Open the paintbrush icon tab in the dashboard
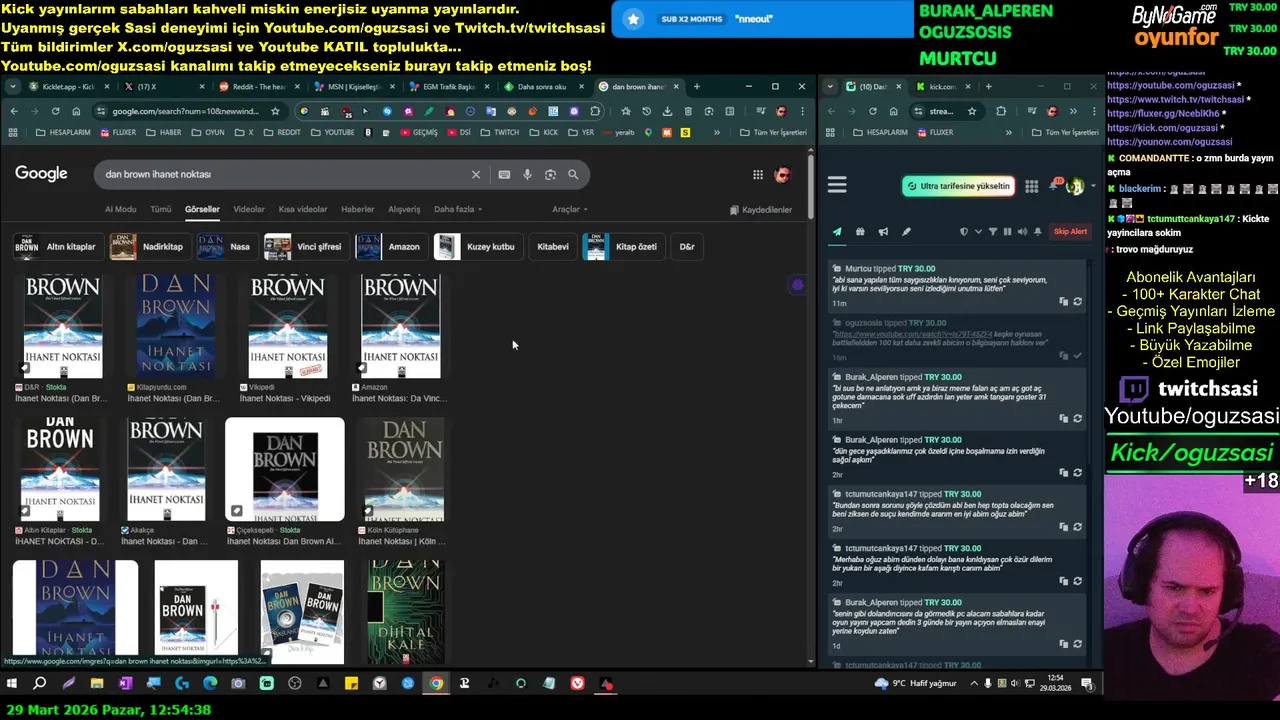 click(906, 231)
